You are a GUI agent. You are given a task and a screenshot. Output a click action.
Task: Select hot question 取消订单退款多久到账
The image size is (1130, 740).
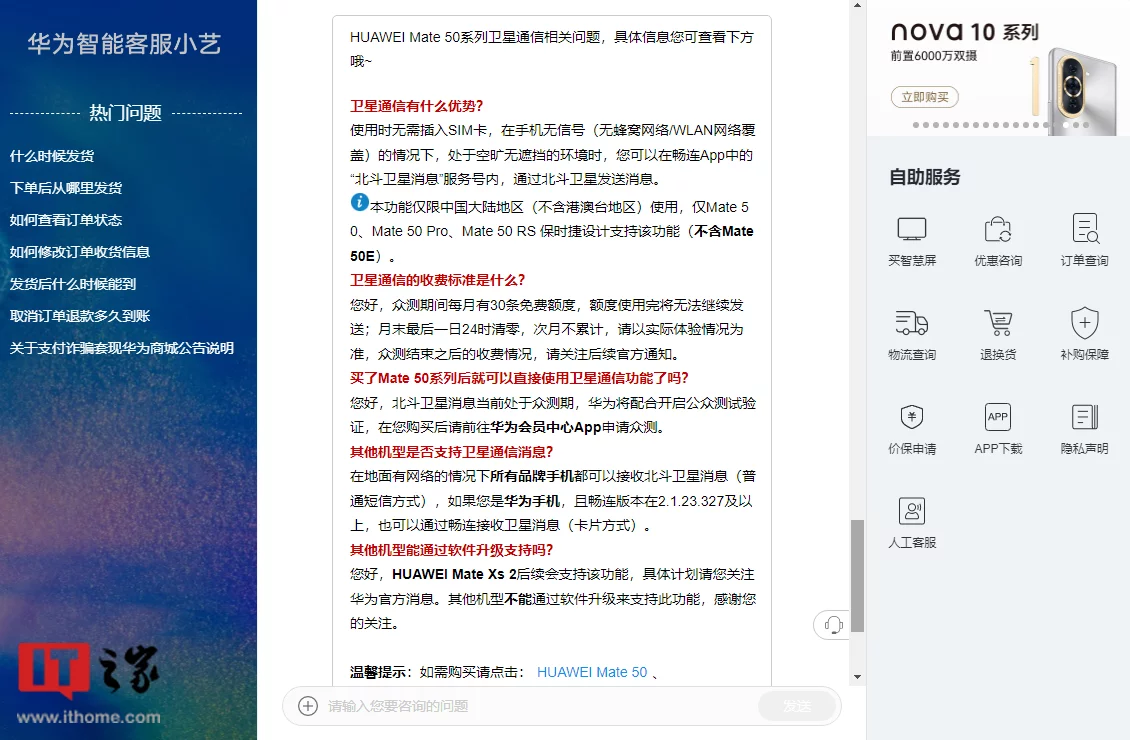pos(80,316)
